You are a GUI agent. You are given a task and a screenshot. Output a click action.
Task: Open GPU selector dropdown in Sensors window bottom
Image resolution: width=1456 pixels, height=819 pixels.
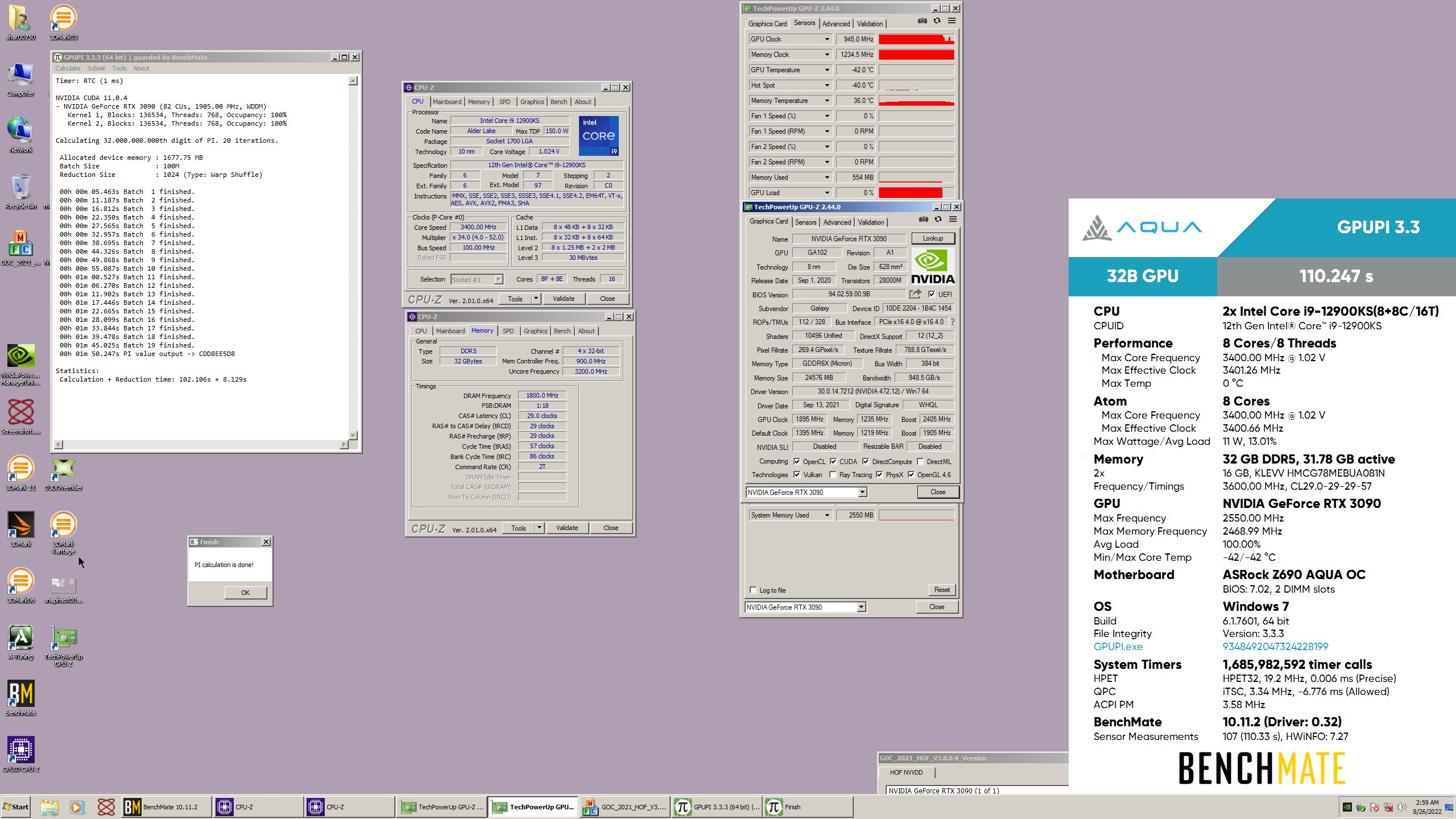pos(861,607)
